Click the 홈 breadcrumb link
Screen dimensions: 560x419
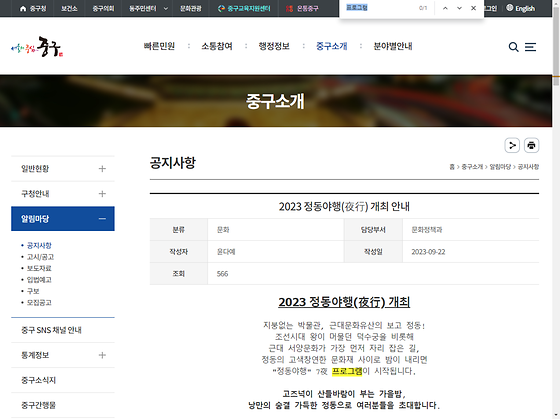pyautogui.click(x=452, y=167)
